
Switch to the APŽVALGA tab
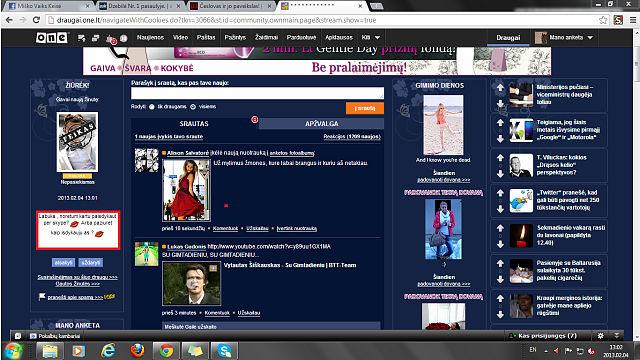[x=321, y=124]
